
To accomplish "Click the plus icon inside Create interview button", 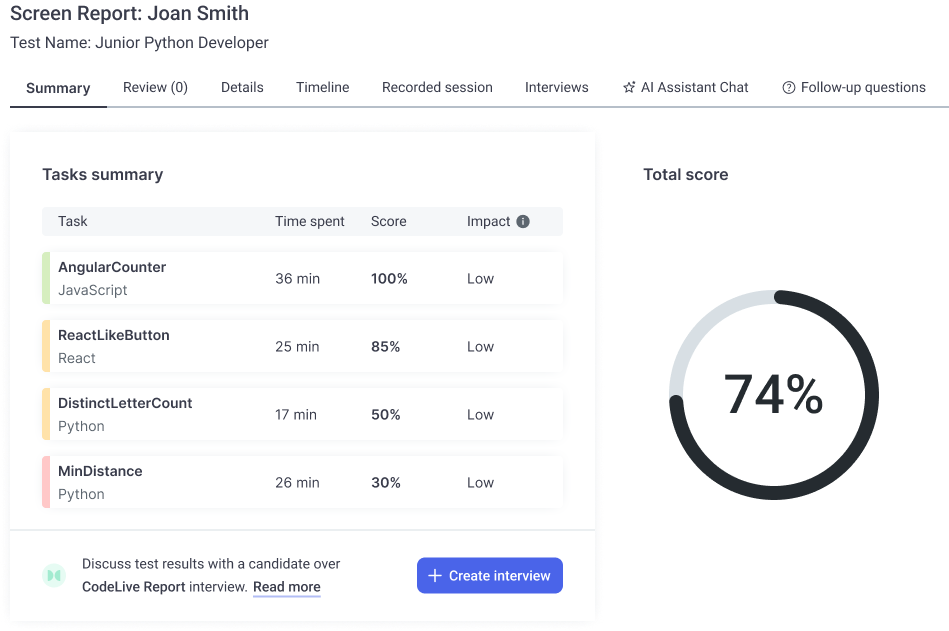I will coord(435,575).
